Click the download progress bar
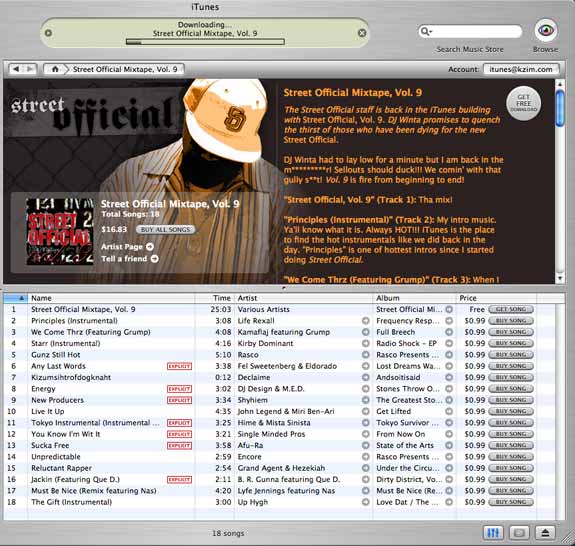 coord(205,42)
